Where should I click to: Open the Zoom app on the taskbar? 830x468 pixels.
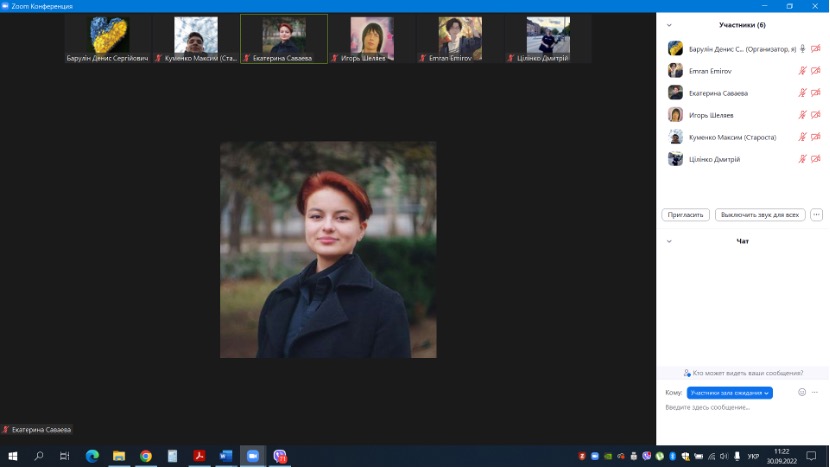click(x=253, y=456)
